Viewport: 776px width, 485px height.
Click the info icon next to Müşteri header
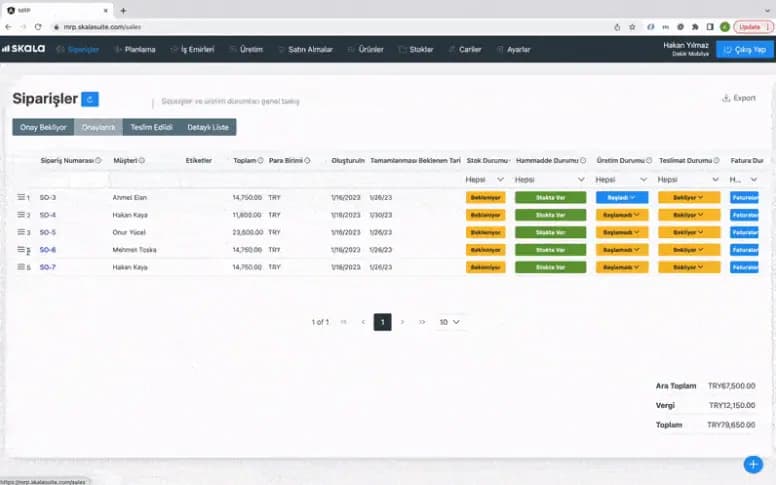(142, 160)
